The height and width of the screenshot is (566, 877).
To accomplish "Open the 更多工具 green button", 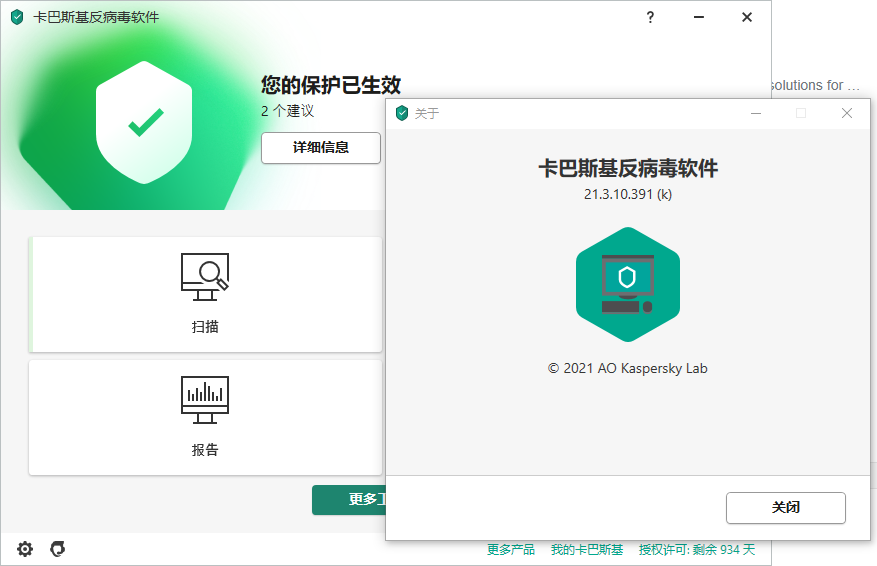I will coord(349,499).
